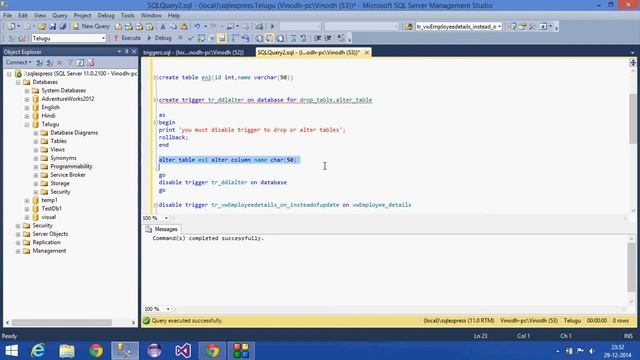
Task: Select the Management folder
Action: [49, 251]
